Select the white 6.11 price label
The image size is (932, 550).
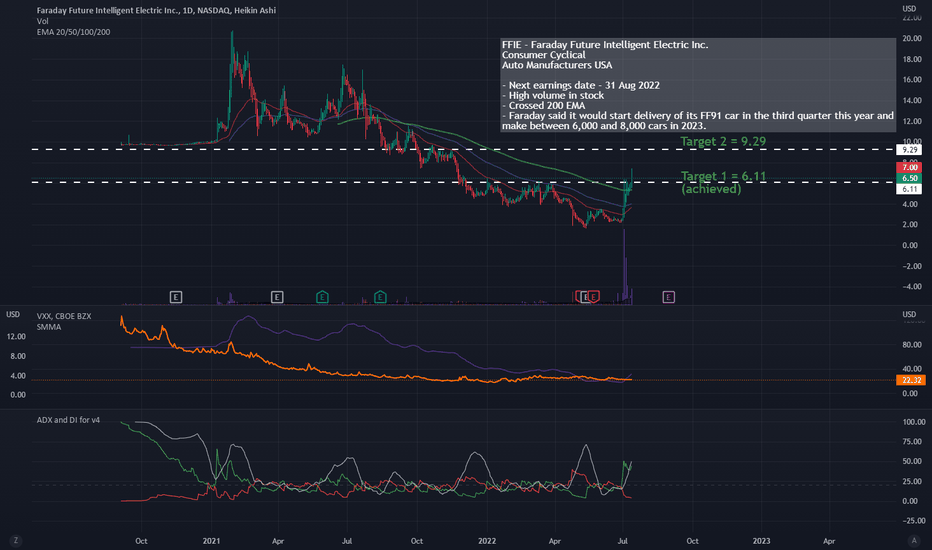coord(909,189)
